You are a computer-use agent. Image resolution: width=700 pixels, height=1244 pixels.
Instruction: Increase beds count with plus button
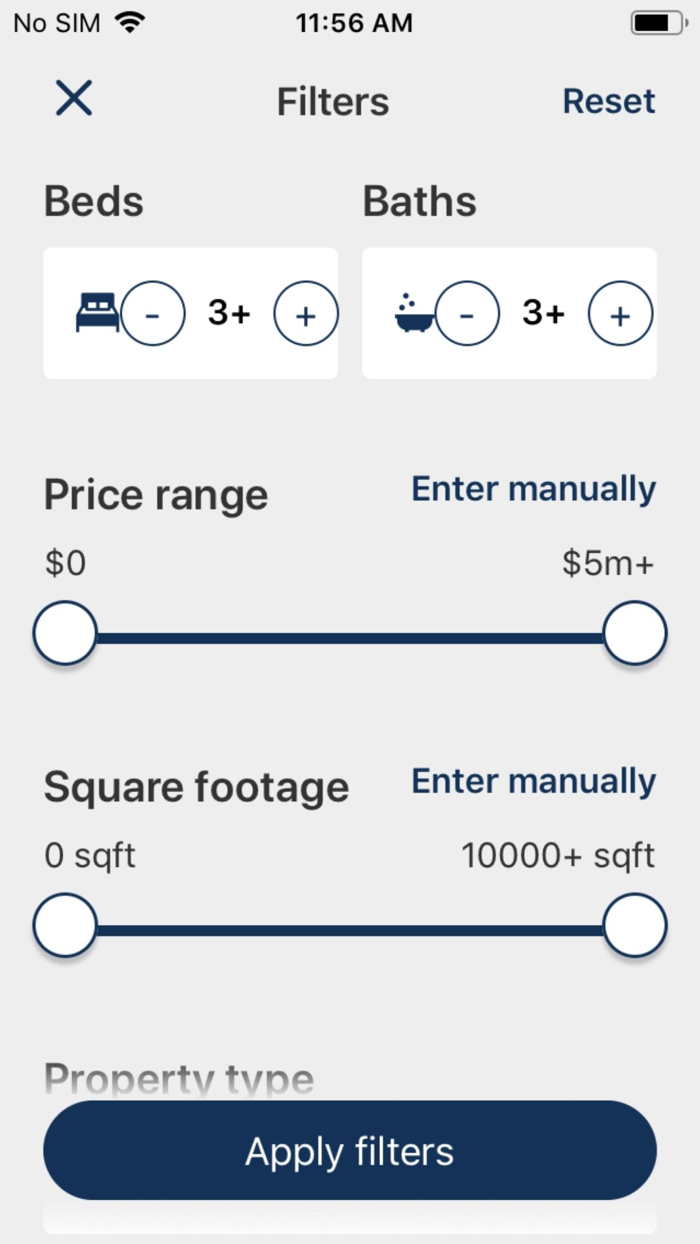tap(306, 314)
